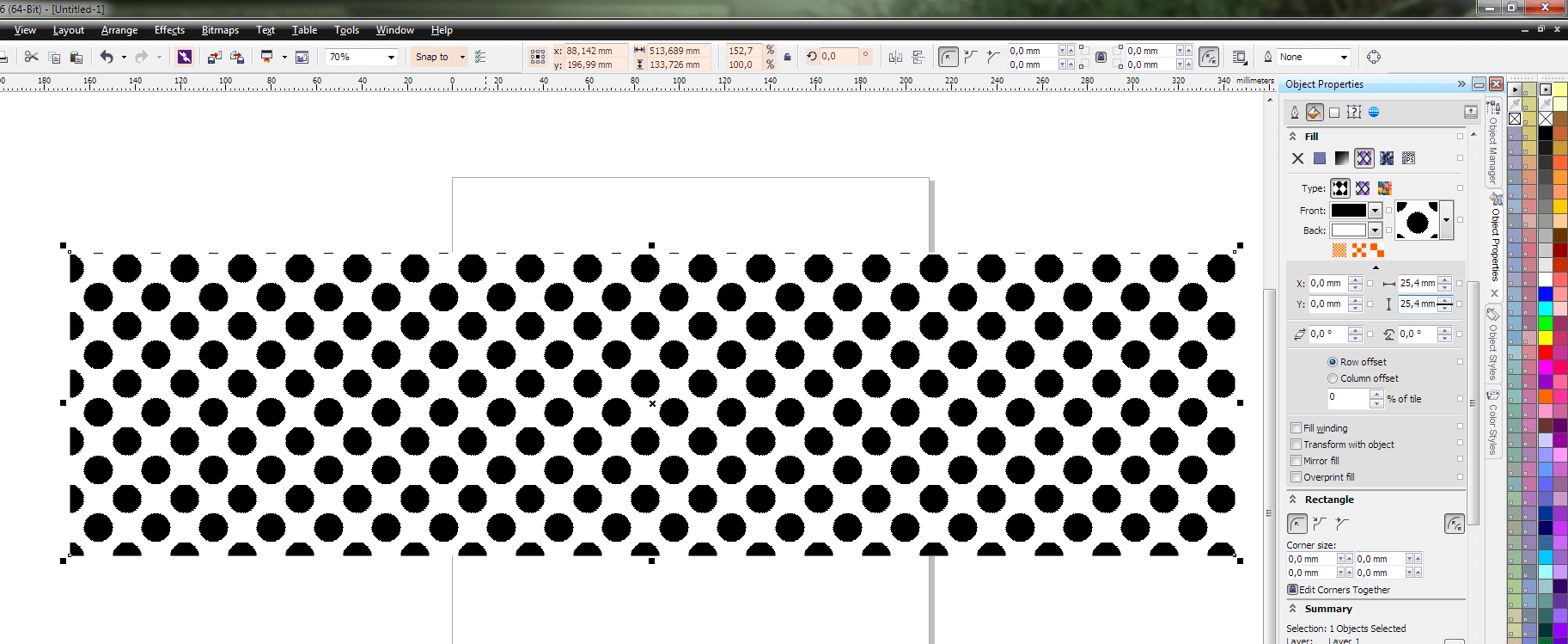
Task: Click the Object origin grid icon
Action: tap(538, 57)
